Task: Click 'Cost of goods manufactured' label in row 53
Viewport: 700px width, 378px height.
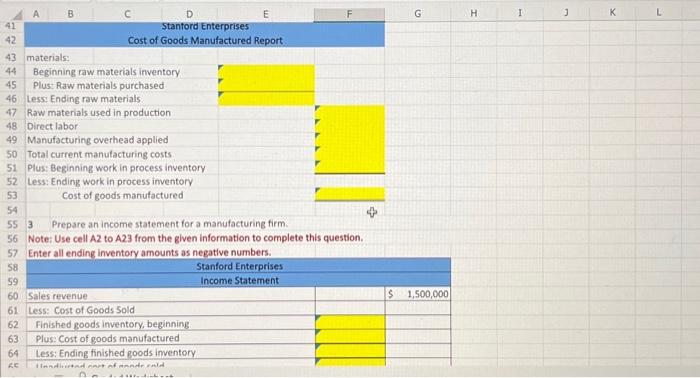Action: pyautogui.click(x=122, y=195)
